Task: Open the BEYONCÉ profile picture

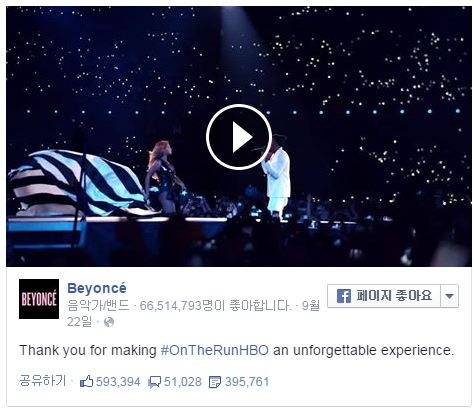Action: click(39, 299)
